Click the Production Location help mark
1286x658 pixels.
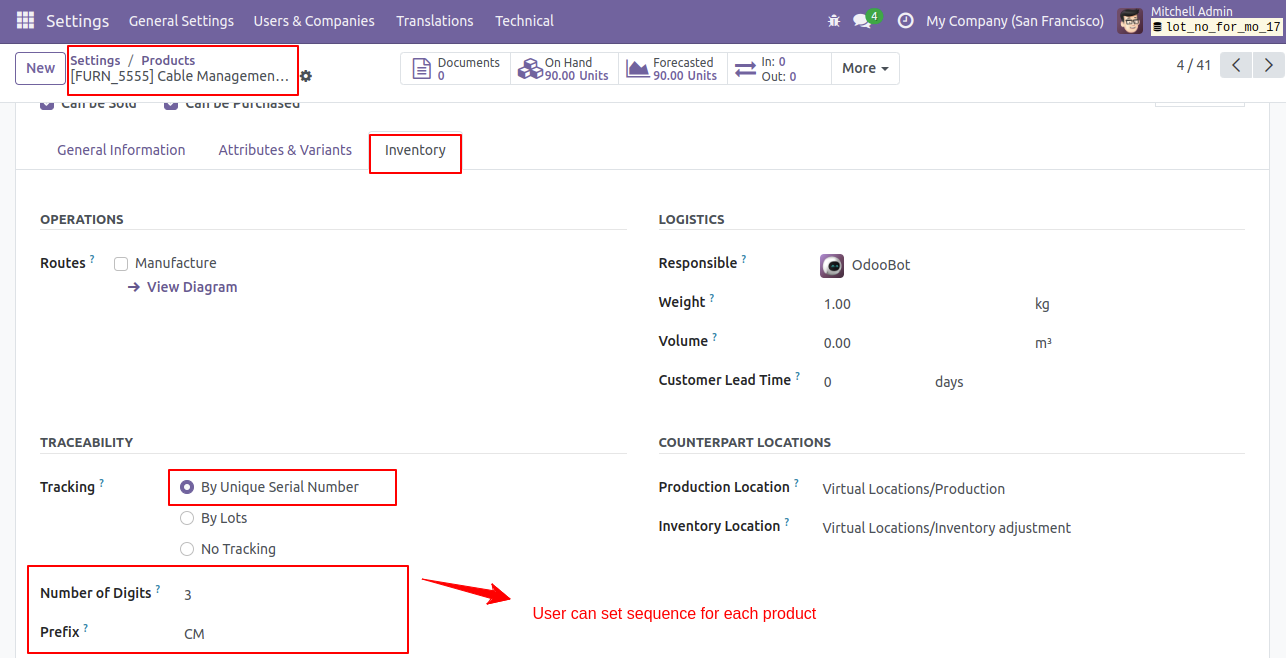796,483
